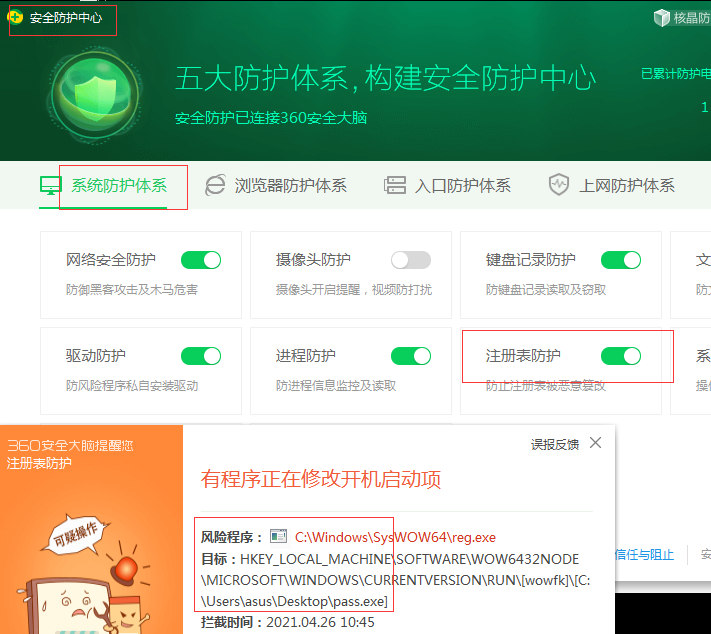Click the 注册表防护 card title
Viewport: 711px width, 634px height.
tap(523, 356)
